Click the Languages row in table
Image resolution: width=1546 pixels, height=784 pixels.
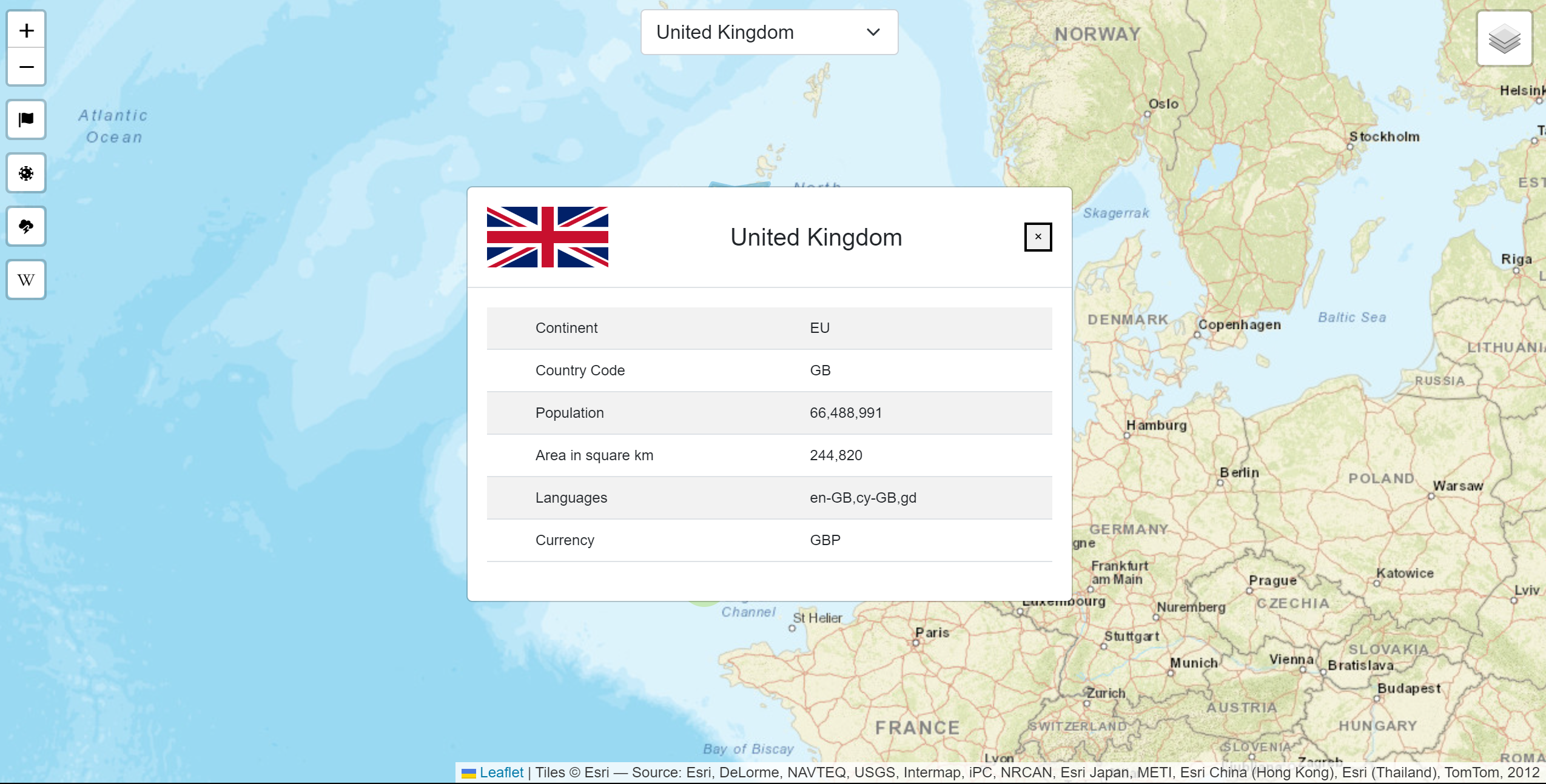pos(768,498)
